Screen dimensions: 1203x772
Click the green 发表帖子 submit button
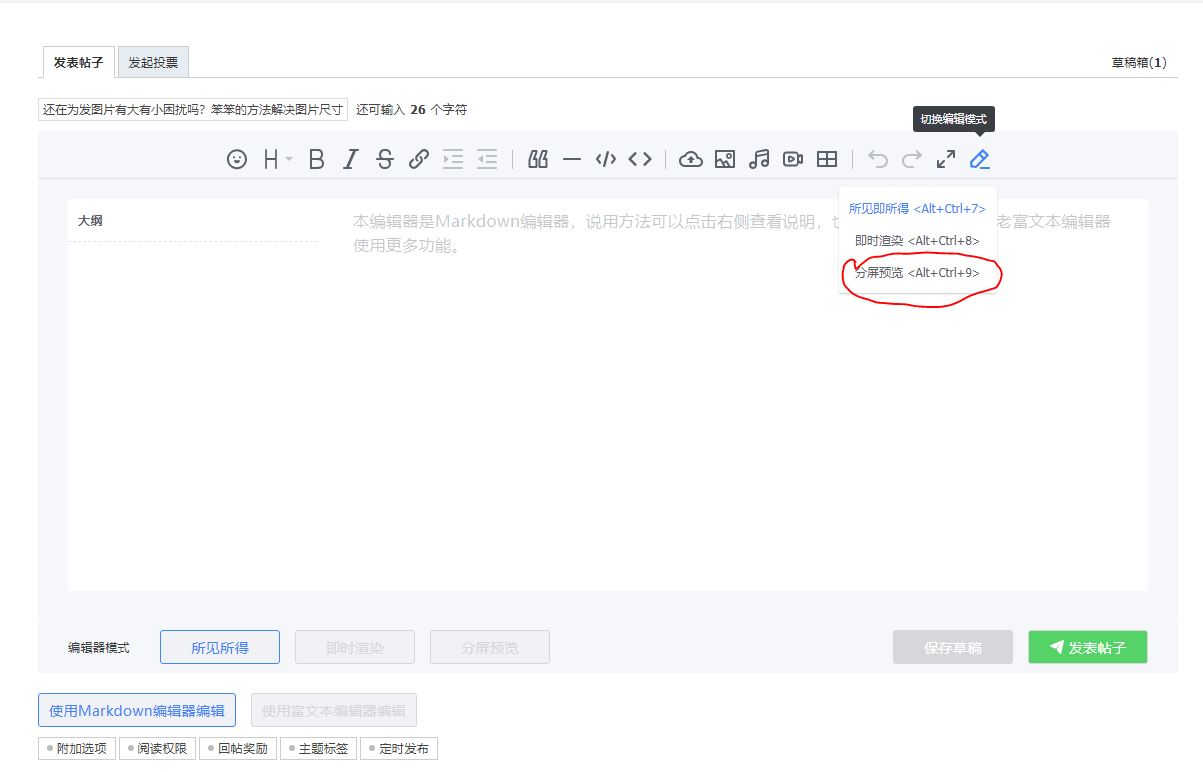click(x=1087, y=648)
